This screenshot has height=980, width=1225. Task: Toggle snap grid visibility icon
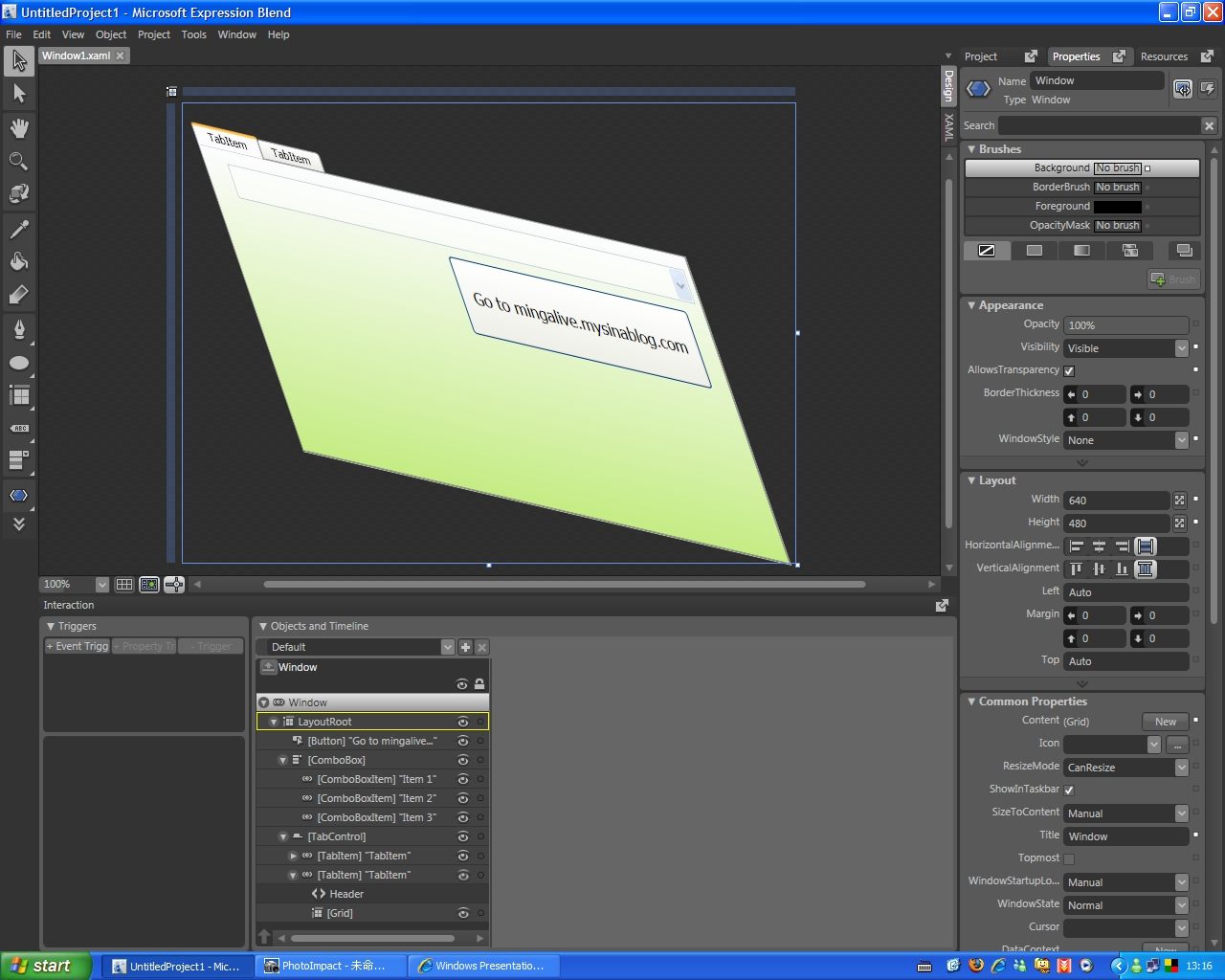[x=124, y=584]
